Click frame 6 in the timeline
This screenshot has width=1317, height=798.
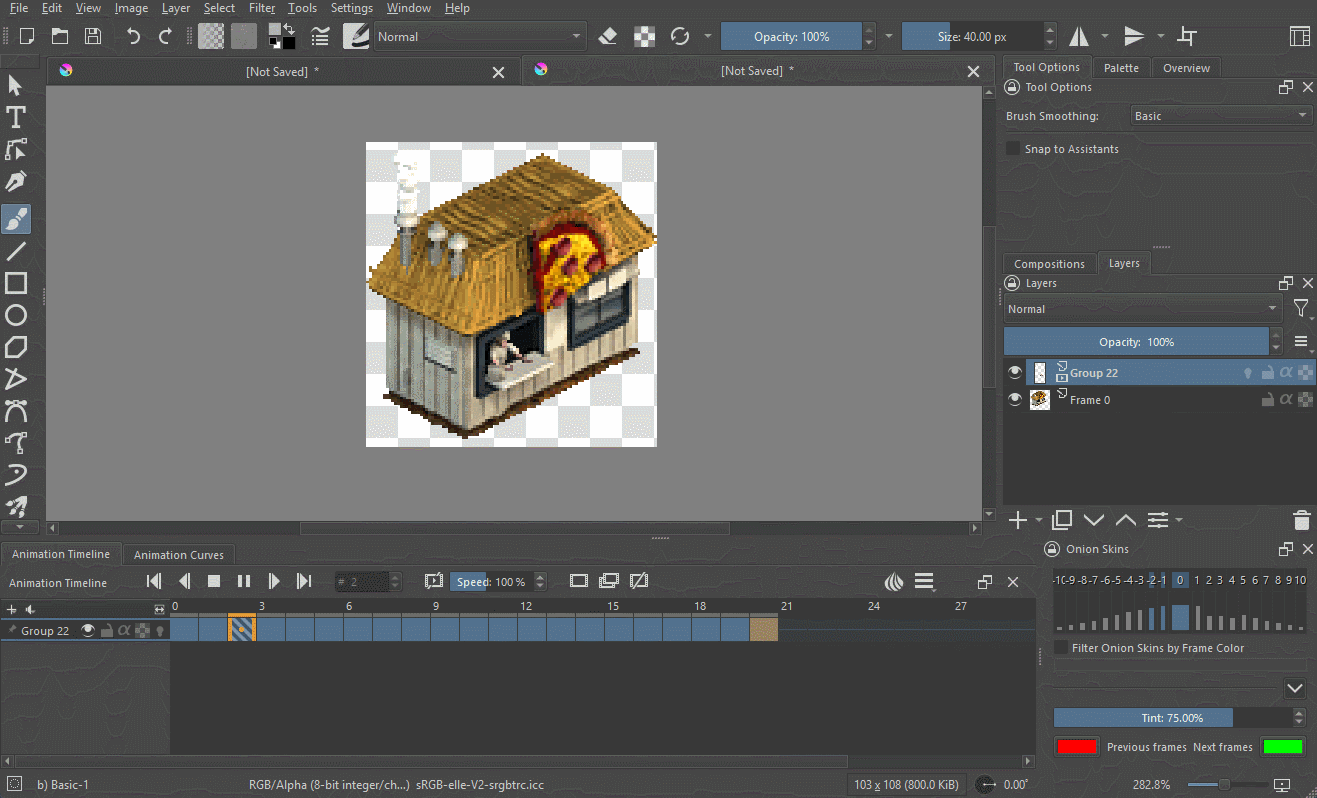tap(357, 629)
